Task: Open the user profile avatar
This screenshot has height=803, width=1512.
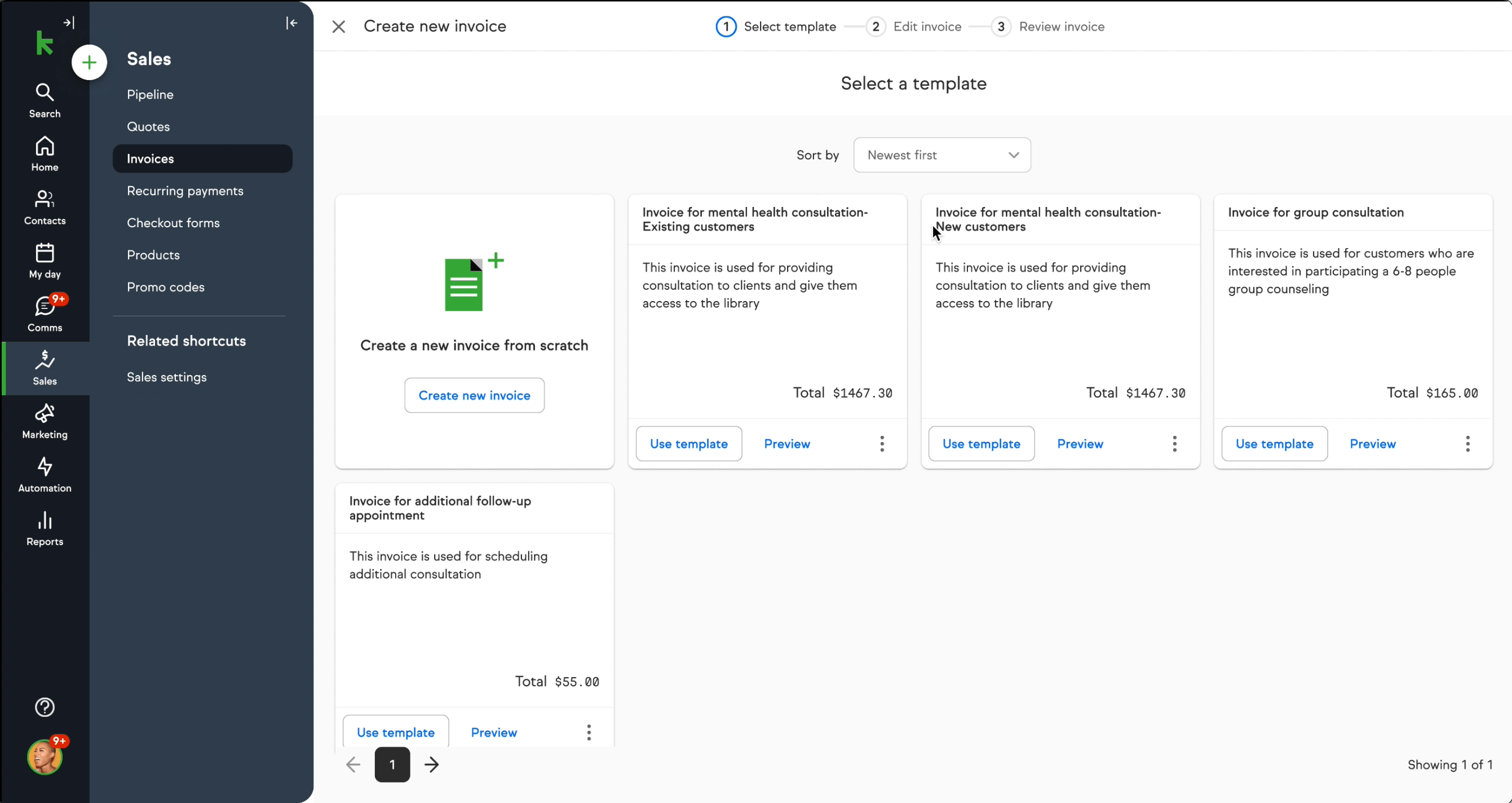Action: pyautogui.click(x=45, y=757)
